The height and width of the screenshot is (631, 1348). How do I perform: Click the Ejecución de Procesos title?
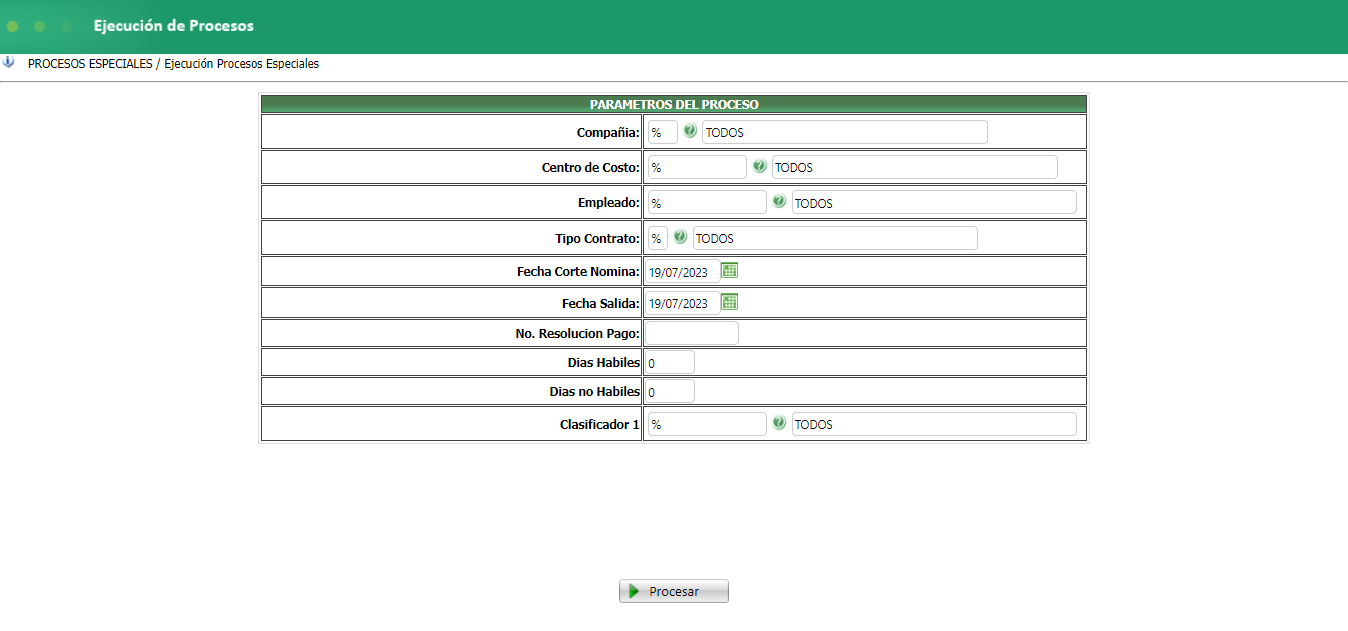[174, 26]
